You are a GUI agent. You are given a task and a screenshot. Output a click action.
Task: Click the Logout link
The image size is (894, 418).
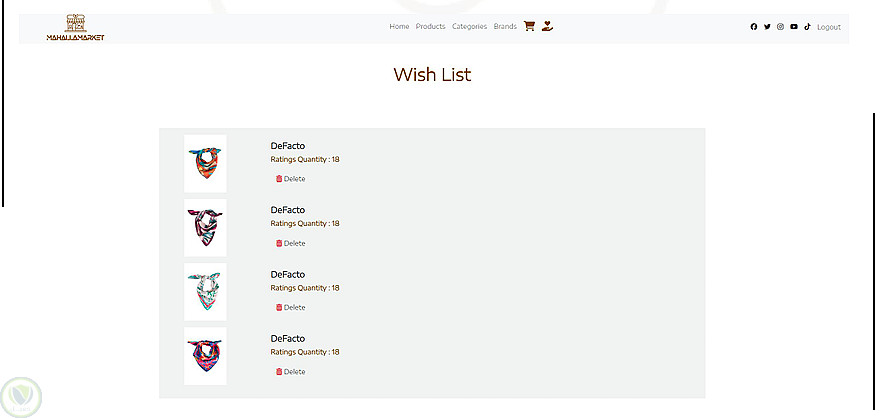coord(829,27)
